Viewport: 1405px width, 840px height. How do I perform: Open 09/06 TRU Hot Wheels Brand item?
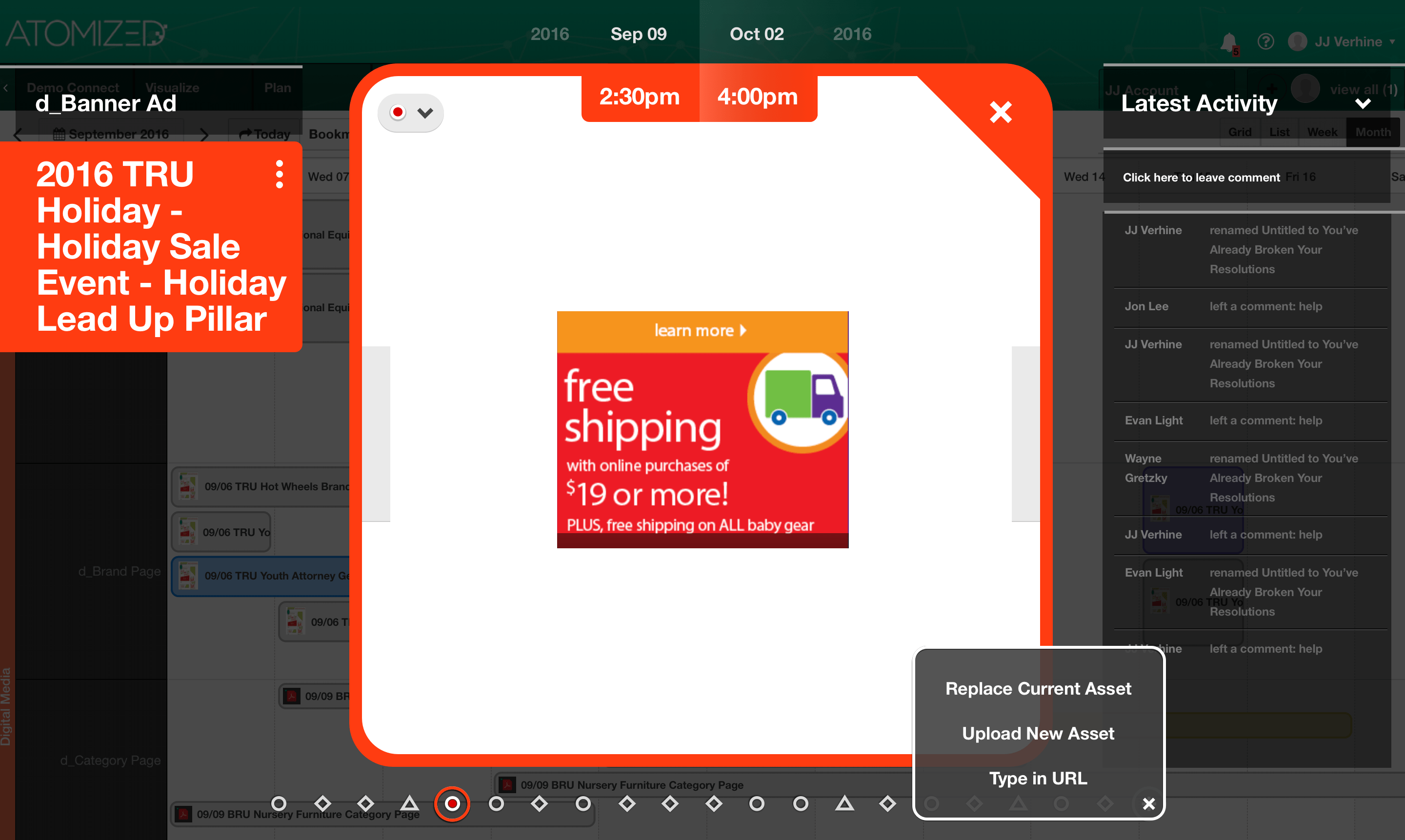[x=261, y=486]
